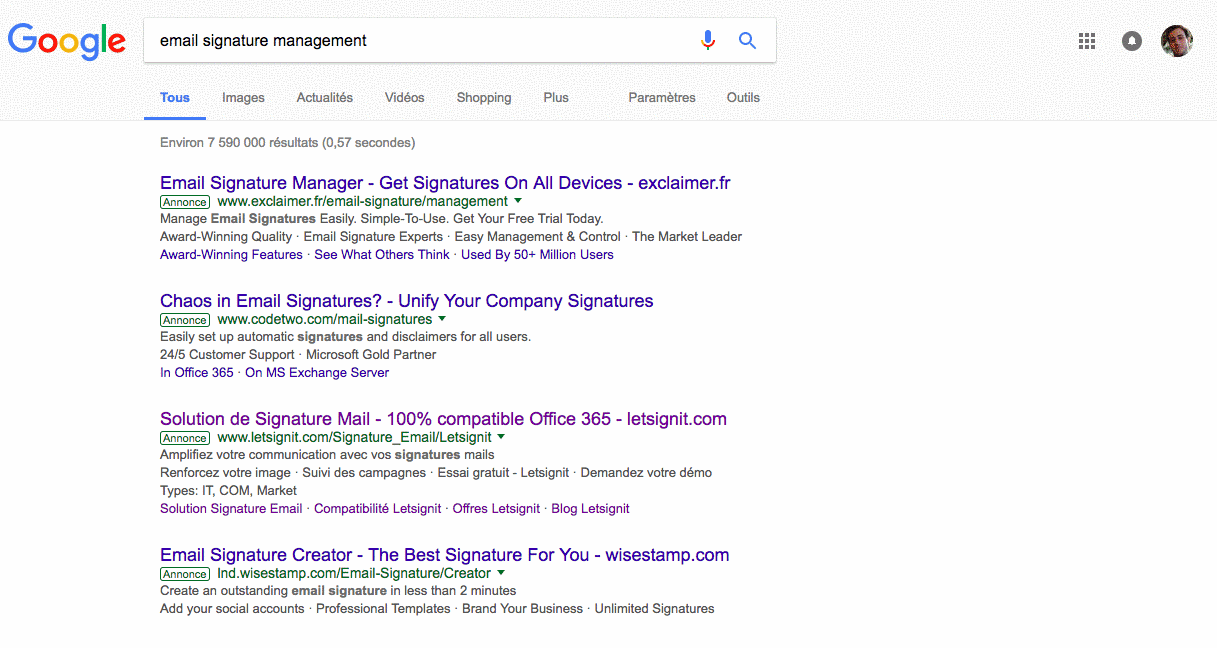
Task: Switch to the Actualités tab
Action: point(325,98)
